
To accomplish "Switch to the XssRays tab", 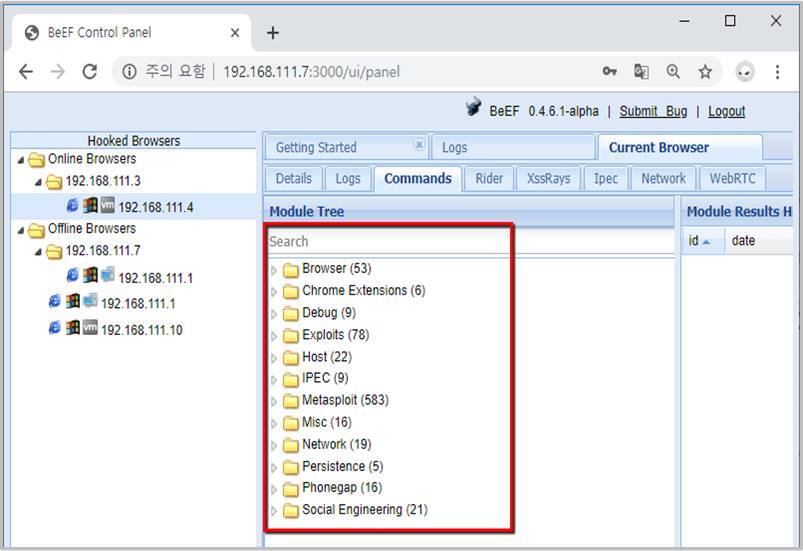I will (x=548, y=178).
